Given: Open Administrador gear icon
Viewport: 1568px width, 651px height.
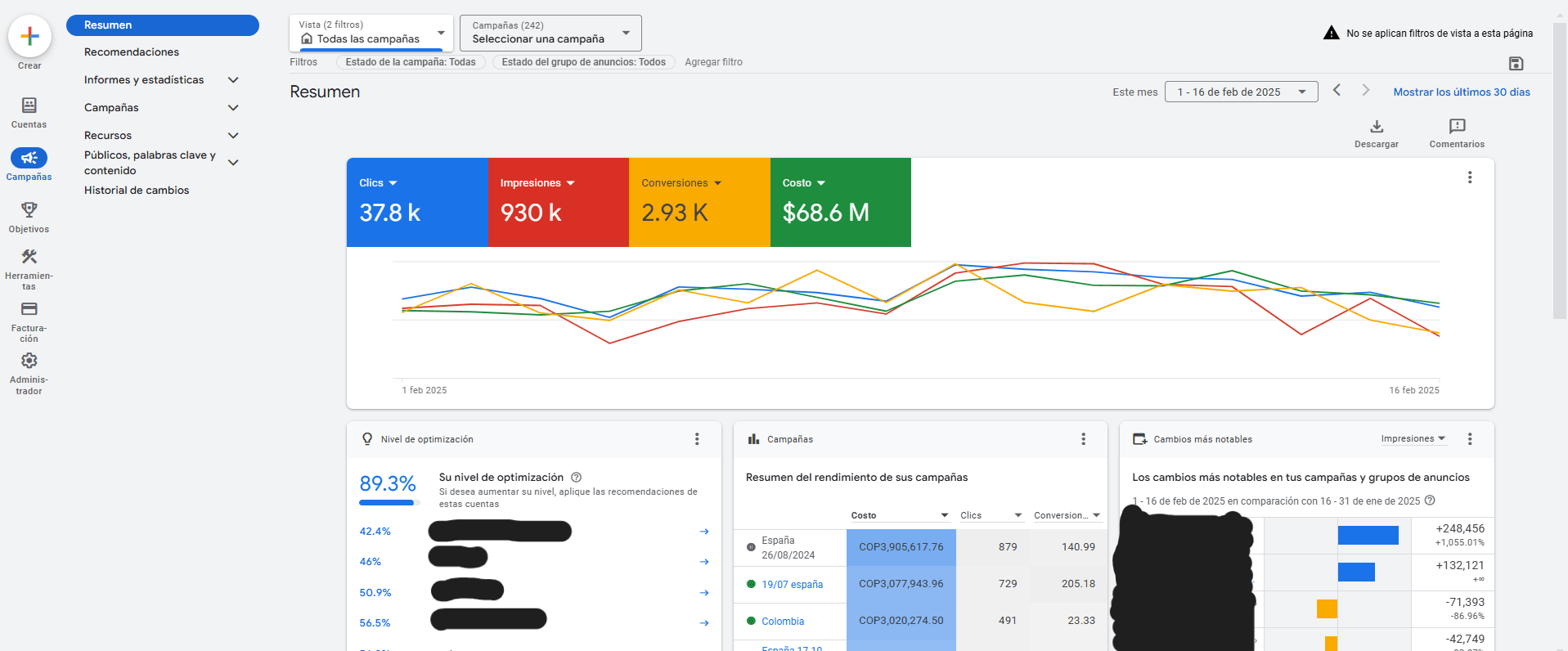Looking at the screenshot, I should click(x=29, y=361).
